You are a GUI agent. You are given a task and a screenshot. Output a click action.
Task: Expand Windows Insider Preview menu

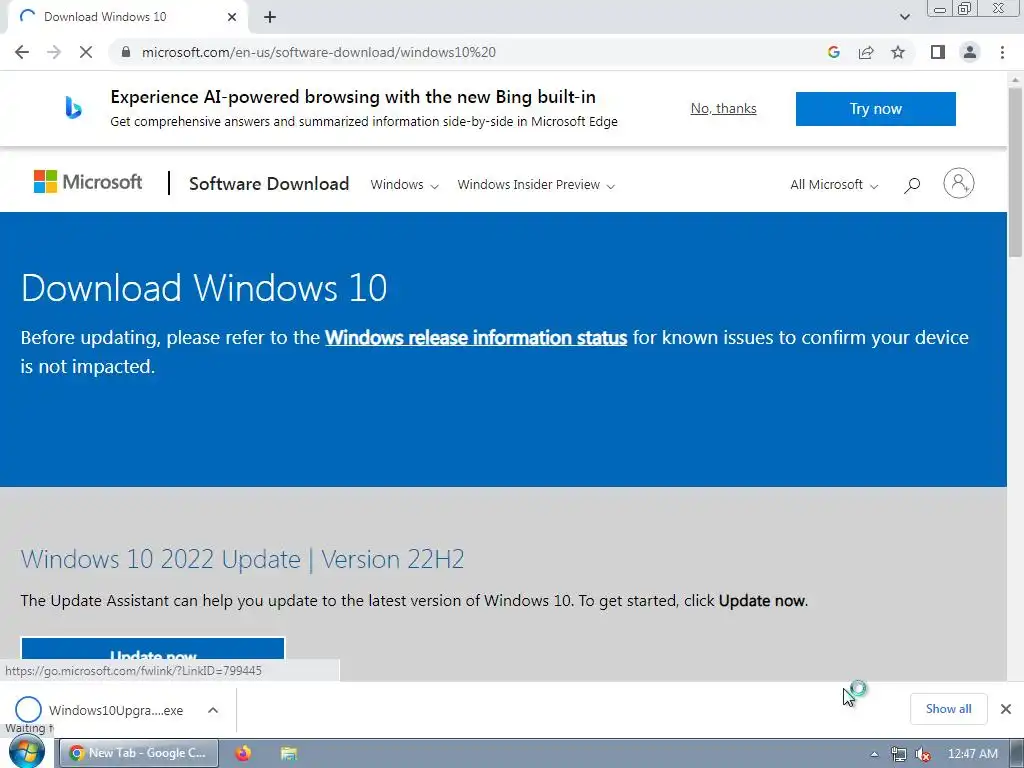536,185
